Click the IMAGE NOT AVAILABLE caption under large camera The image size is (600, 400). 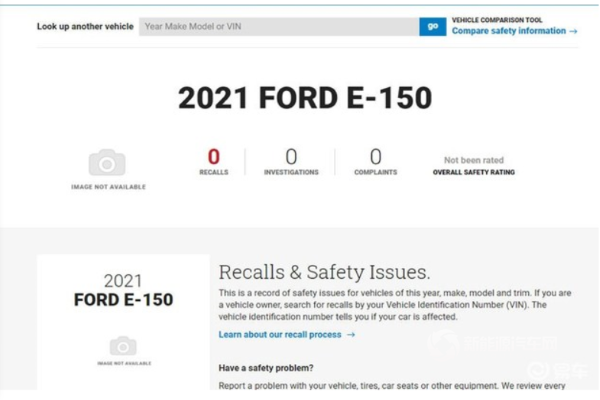pos(108,187)
